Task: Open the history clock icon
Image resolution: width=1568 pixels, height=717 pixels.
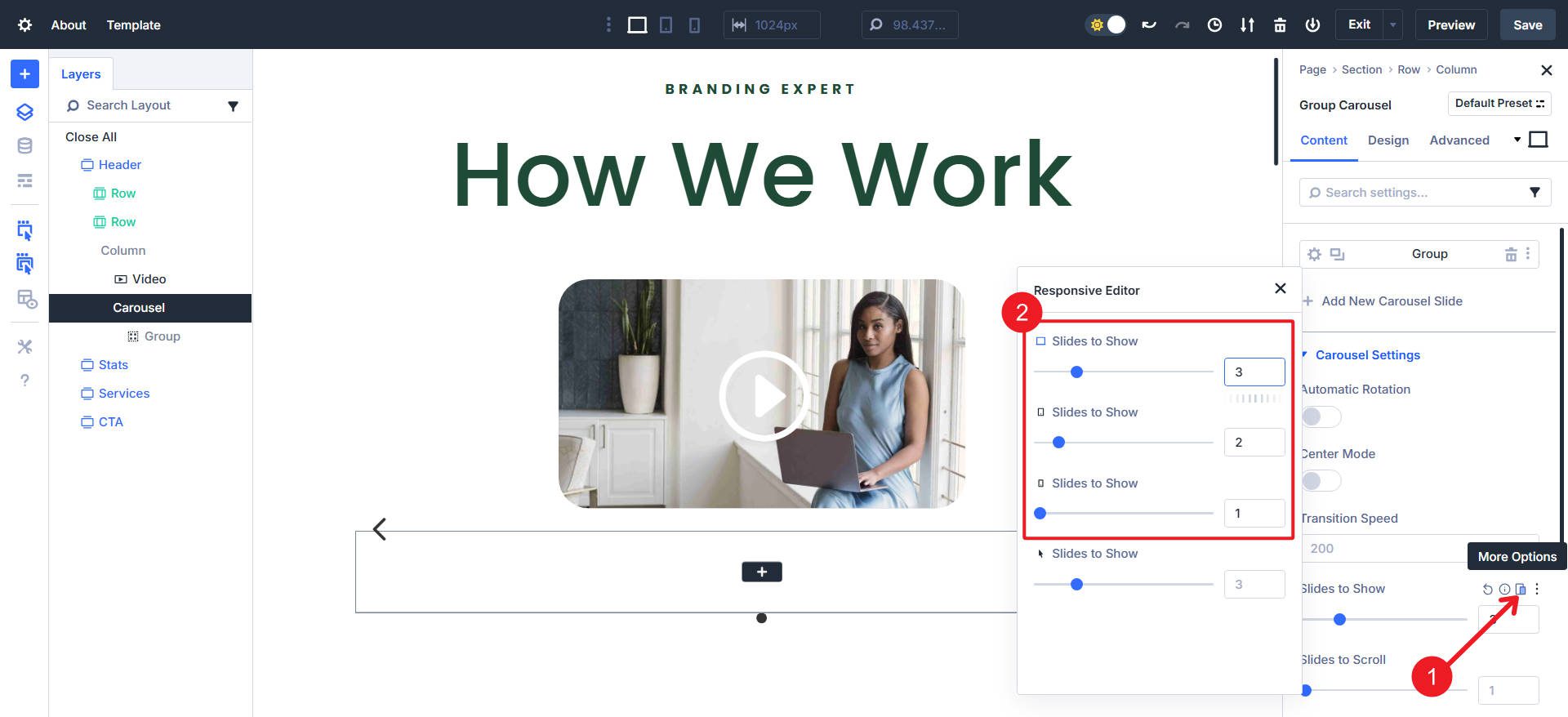Action: [x=1214, y=25]
